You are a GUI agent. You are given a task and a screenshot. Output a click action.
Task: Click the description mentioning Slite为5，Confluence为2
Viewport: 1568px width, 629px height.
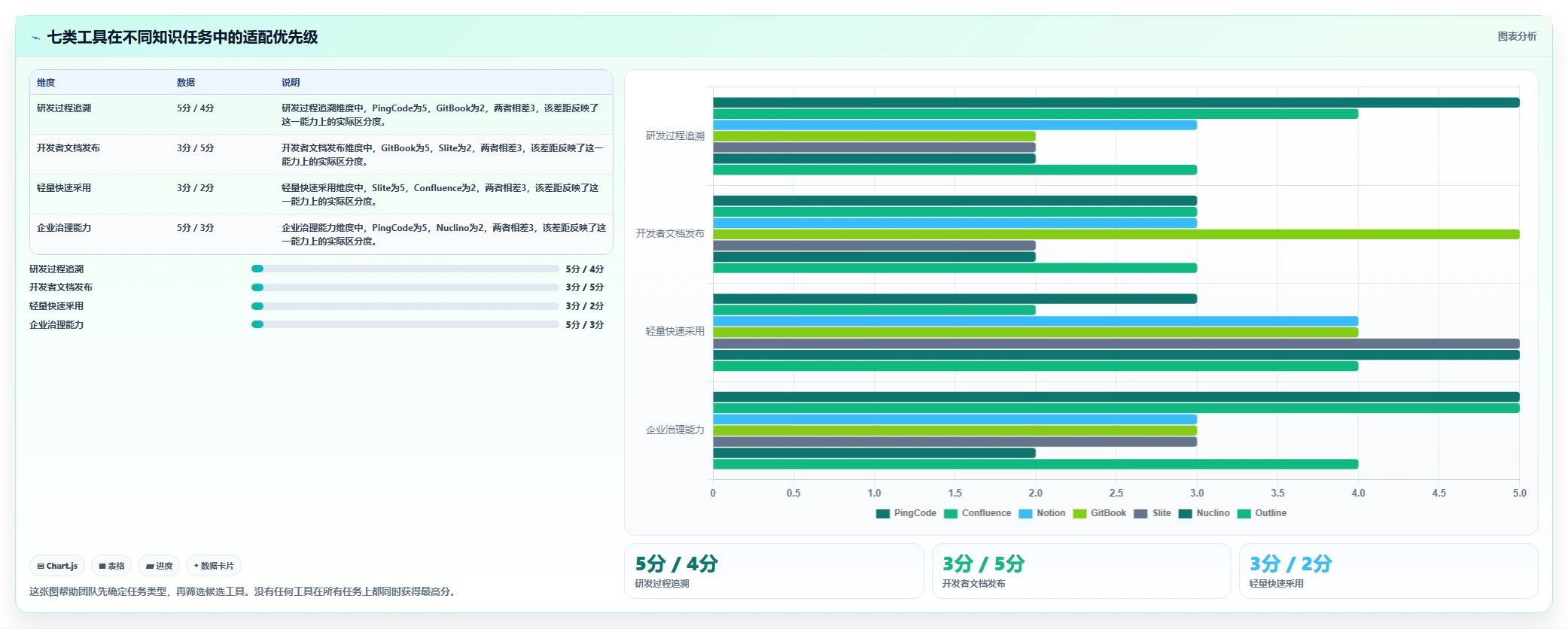(440, 195)
